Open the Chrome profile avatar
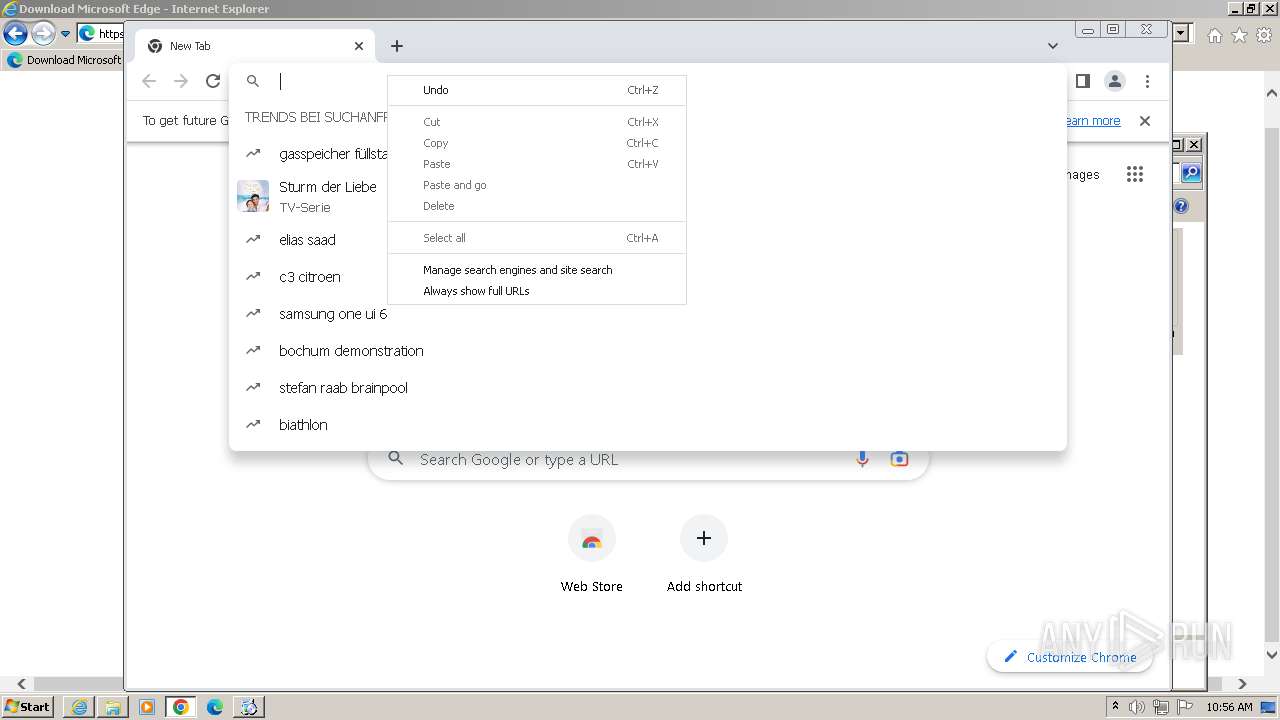This screenshot has width=1280, height=720. coord(1114,81)
